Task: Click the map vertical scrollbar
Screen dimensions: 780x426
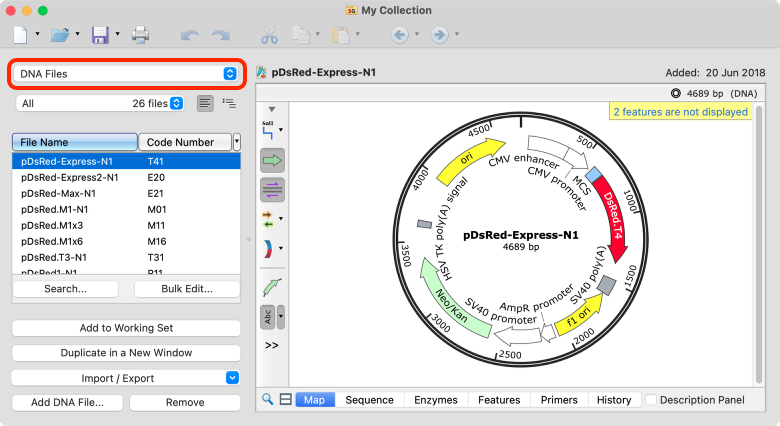Action: coord(759,244)
